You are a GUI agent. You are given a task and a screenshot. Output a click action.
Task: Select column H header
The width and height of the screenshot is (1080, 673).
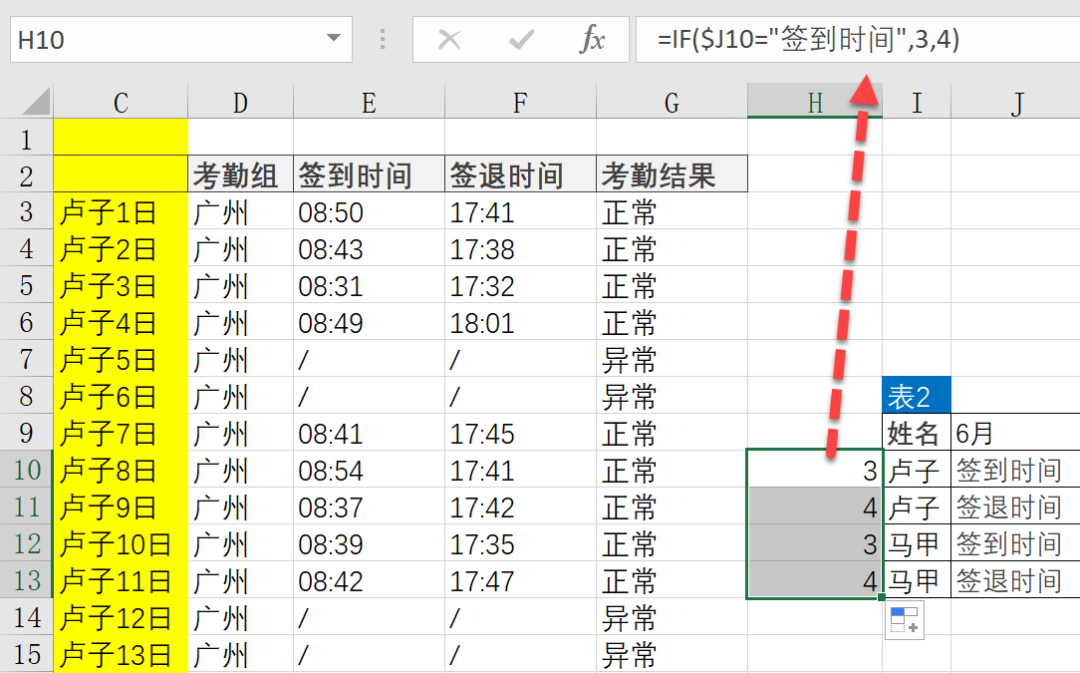[814, 101]
